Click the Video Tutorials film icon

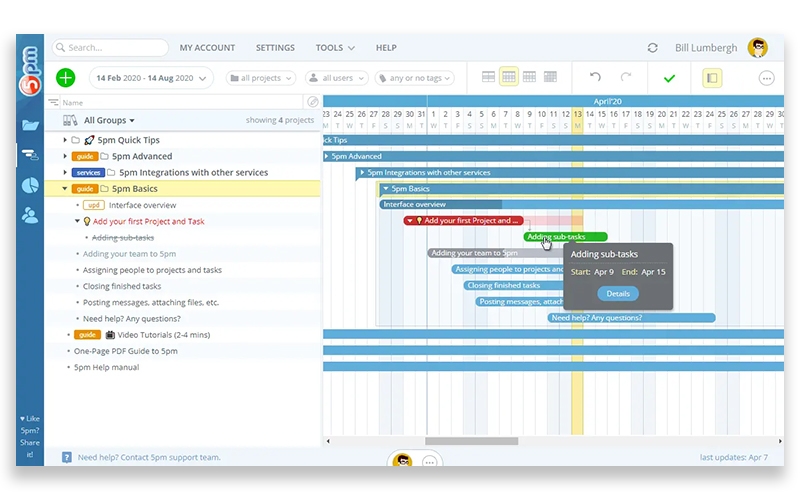[x=110, y=335]
